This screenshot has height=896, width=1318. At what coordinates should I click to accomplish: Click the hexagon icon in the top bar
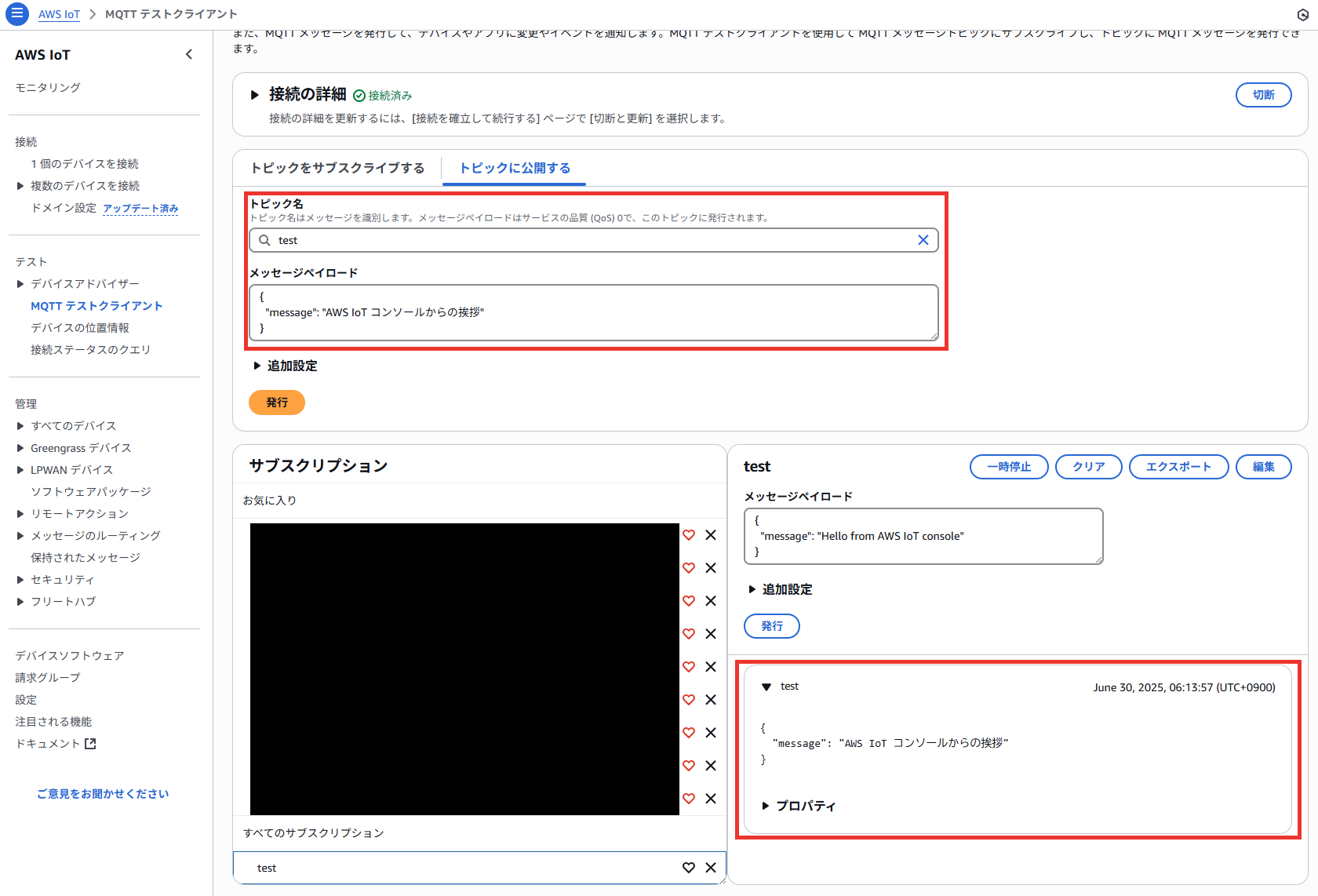1303,14
